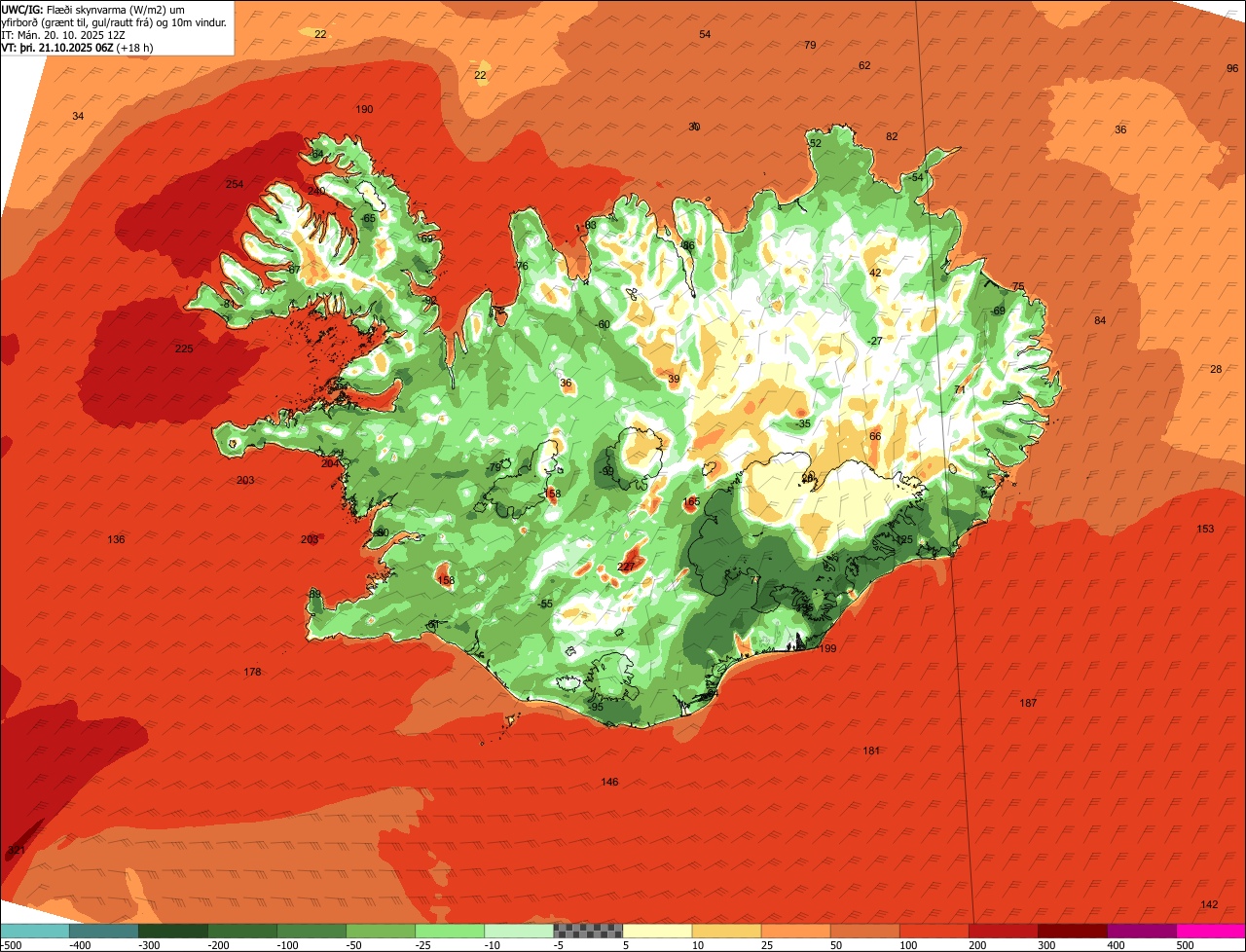Select the 142 value at the bottom right
This screenshot has height=952, width=1246.
click(1209, 904)
